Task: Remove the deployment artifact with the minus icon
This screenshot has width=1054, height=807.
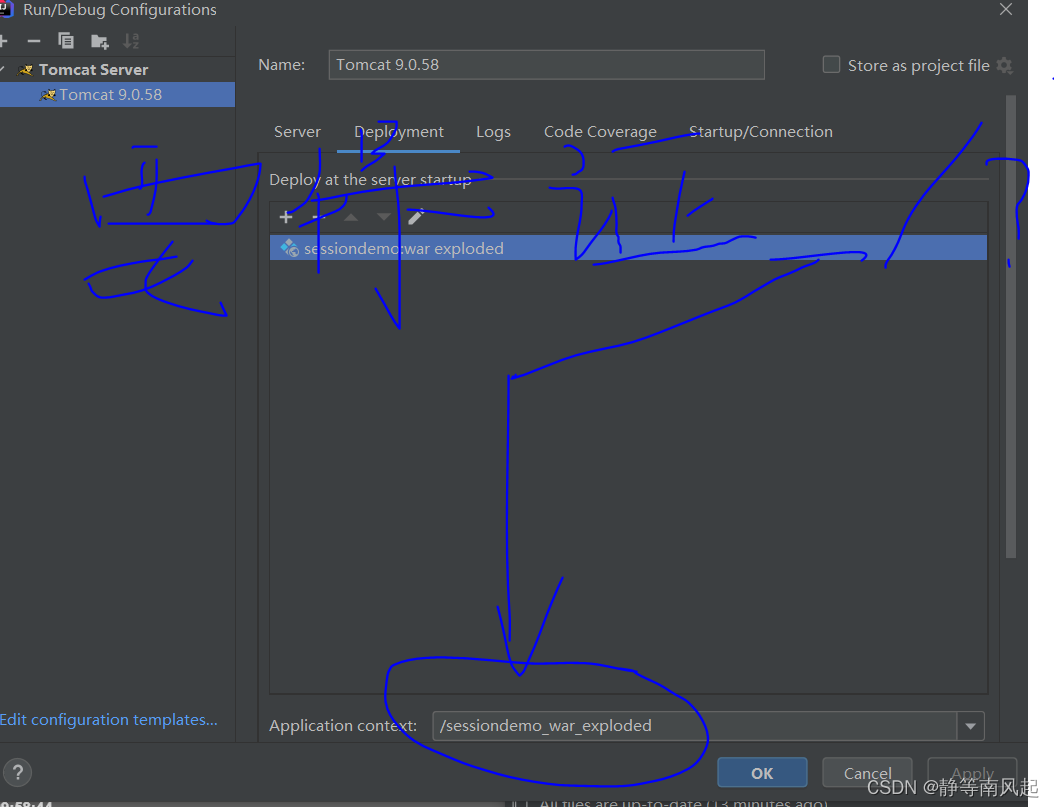Action: (319, 217)
